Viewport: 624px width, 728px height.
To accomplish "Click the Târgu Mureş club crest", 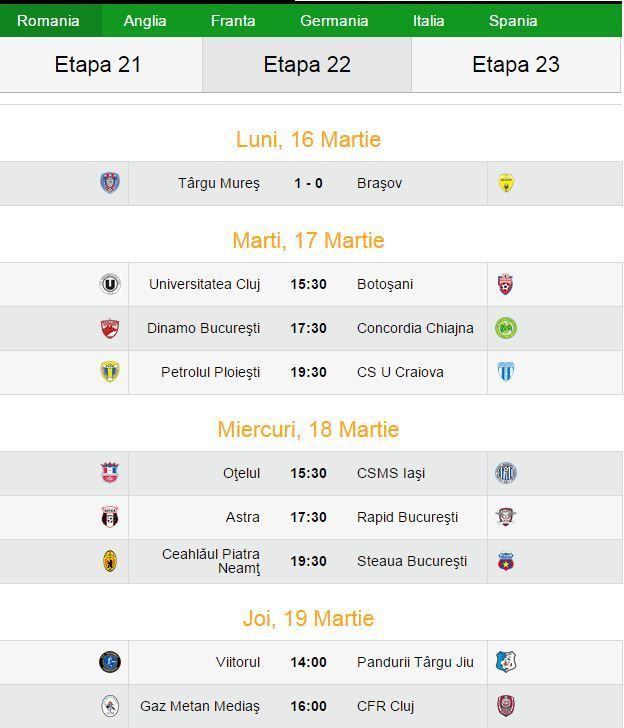I will click(x=110, y=183).
